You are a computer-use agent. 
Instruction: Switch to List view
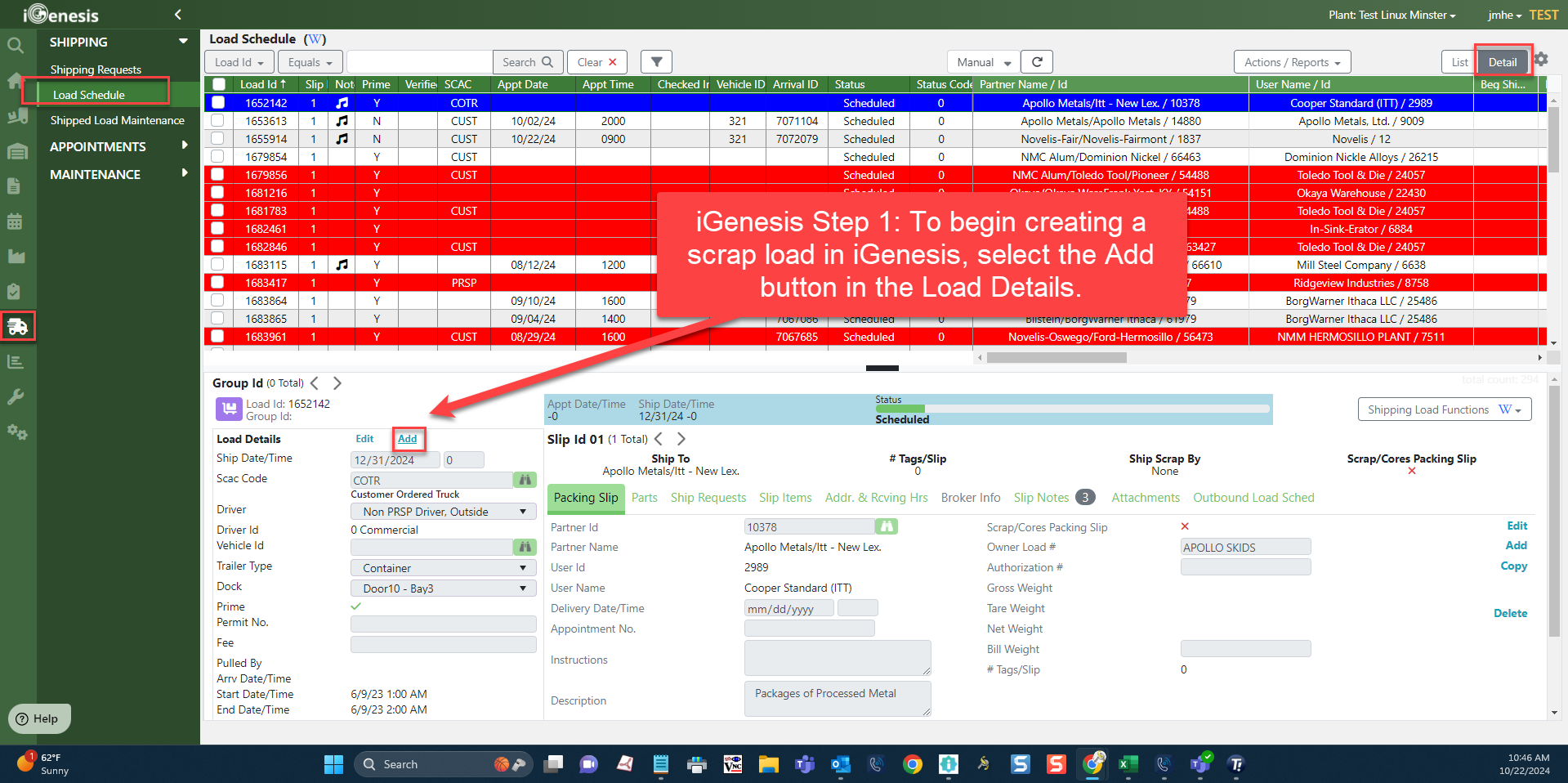point(1459,62)
